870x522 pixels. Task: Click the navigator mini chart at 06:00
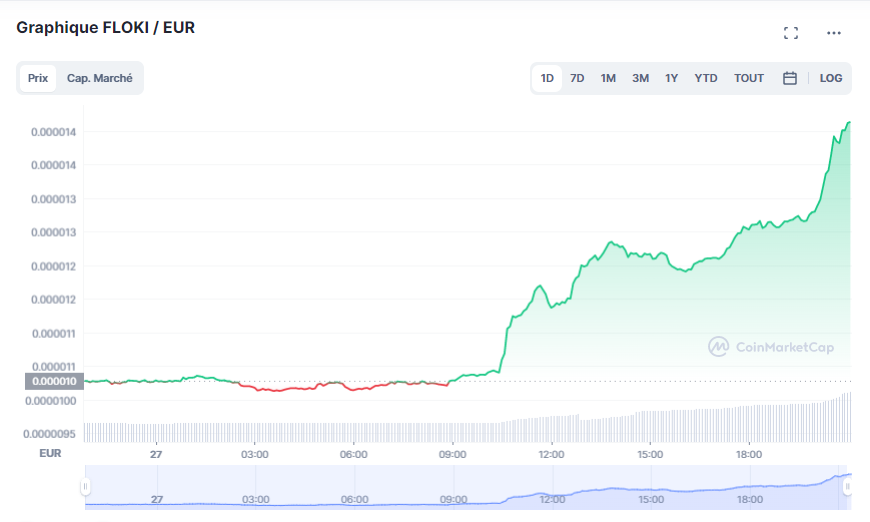[x=355, y=499]
